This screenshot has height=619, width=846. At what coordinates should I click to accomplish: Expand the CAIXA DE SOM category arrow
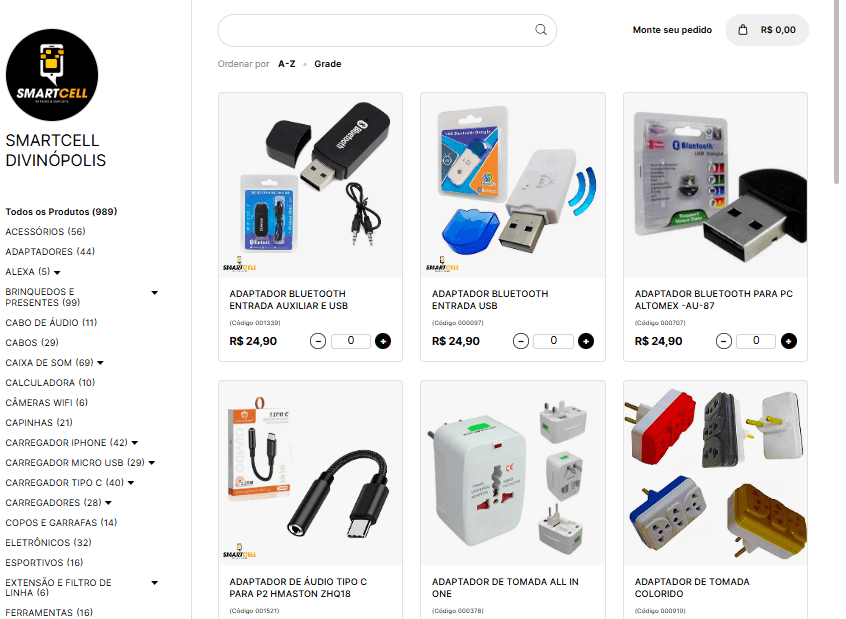100,363
